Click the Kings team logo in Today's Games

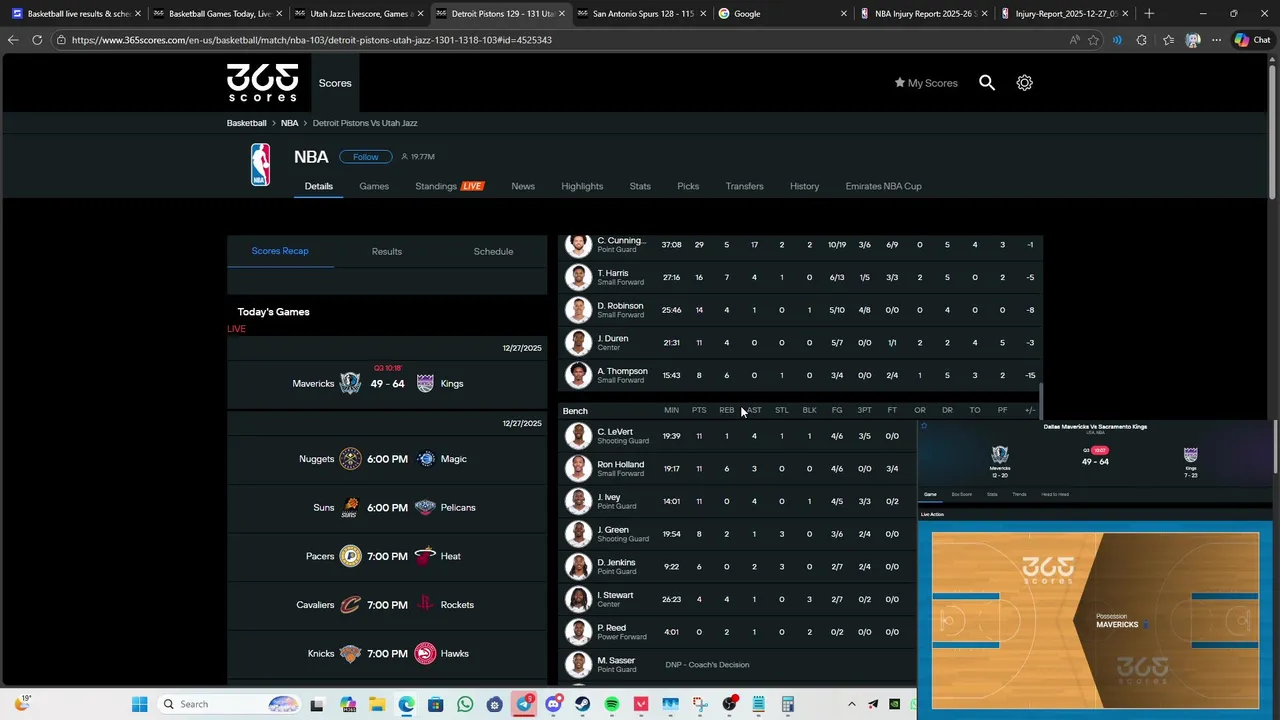425,383
